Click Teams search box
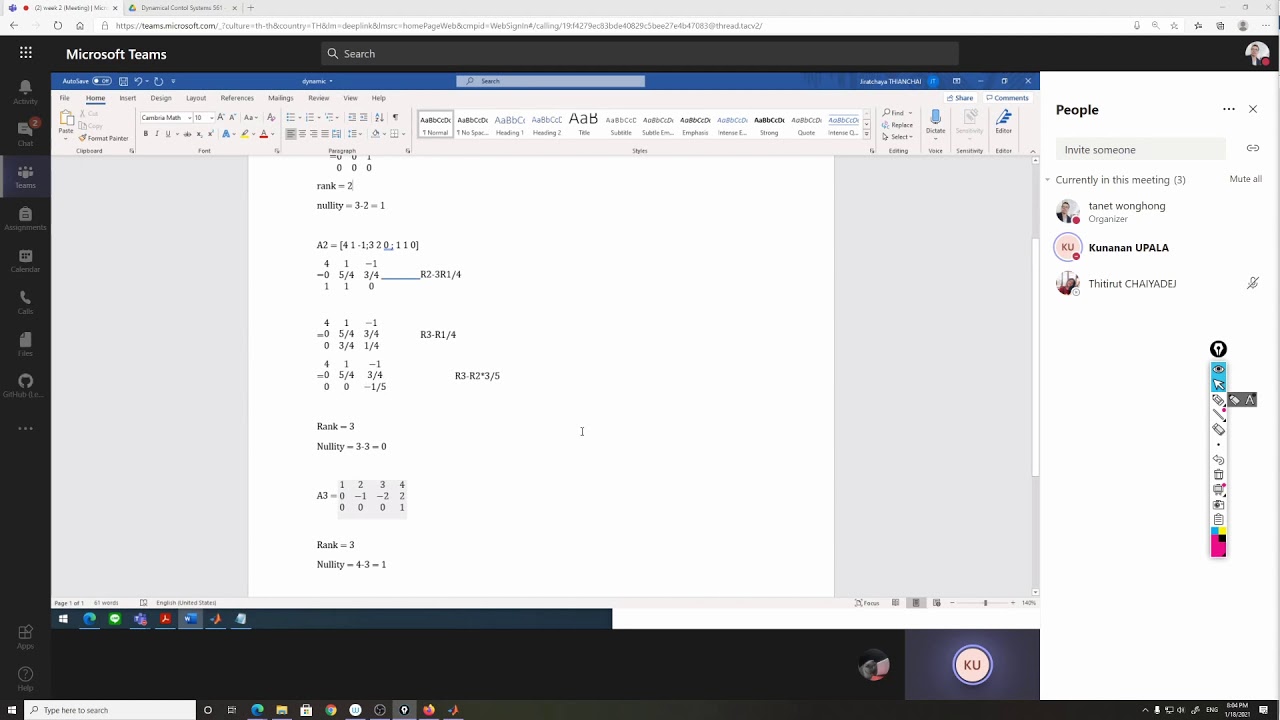 coord(640,54)
